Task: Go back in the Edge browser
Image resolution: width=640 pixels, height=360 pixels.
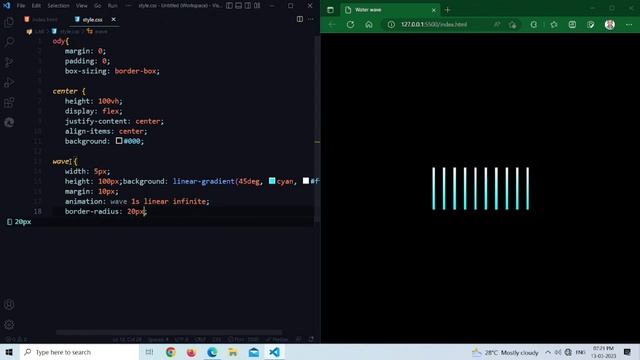Action: point(332,24)
